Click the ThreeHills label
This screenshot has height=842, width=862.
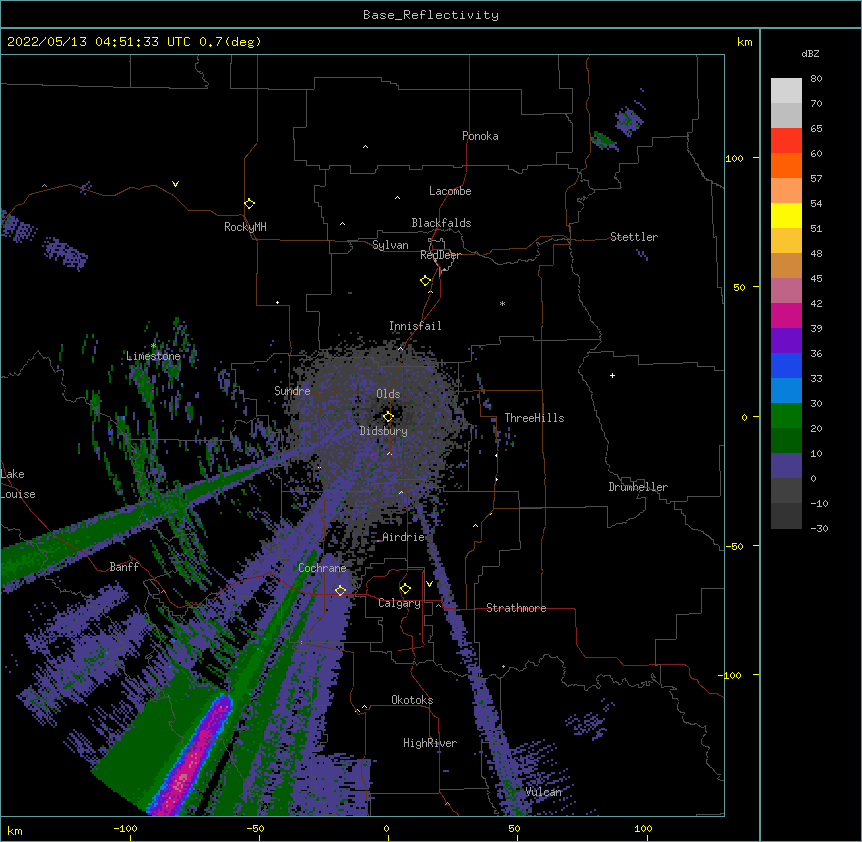[x=534, y=418]
